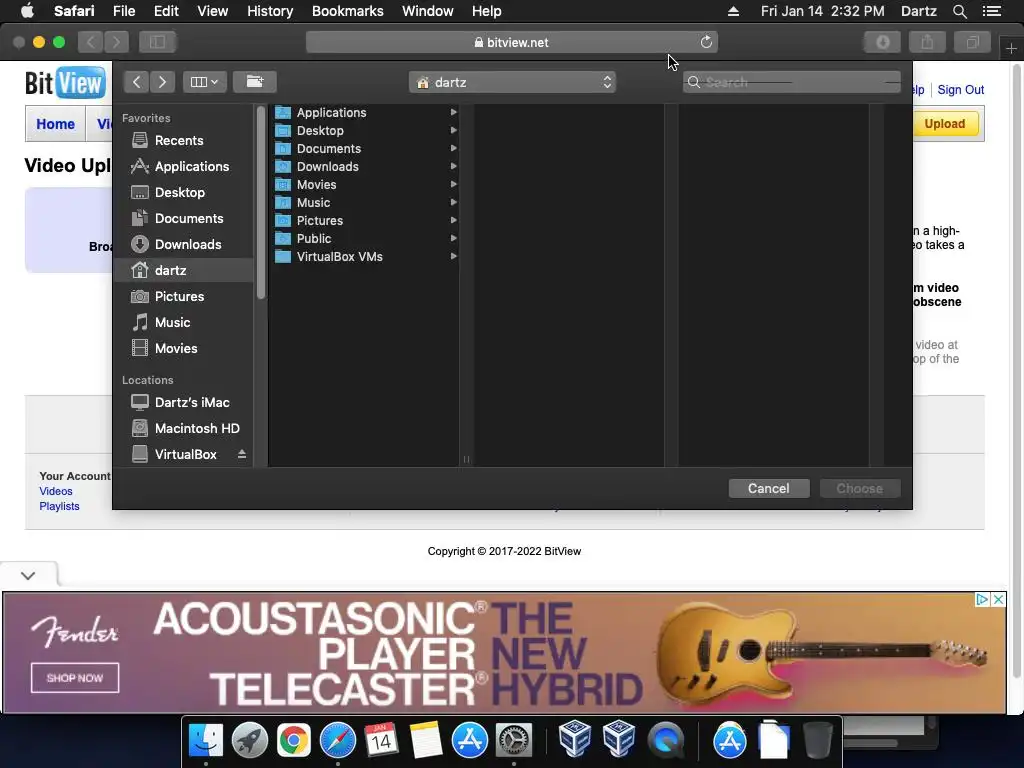Add a new Safari tab
1024x768 pixels.
(1011, 48)
